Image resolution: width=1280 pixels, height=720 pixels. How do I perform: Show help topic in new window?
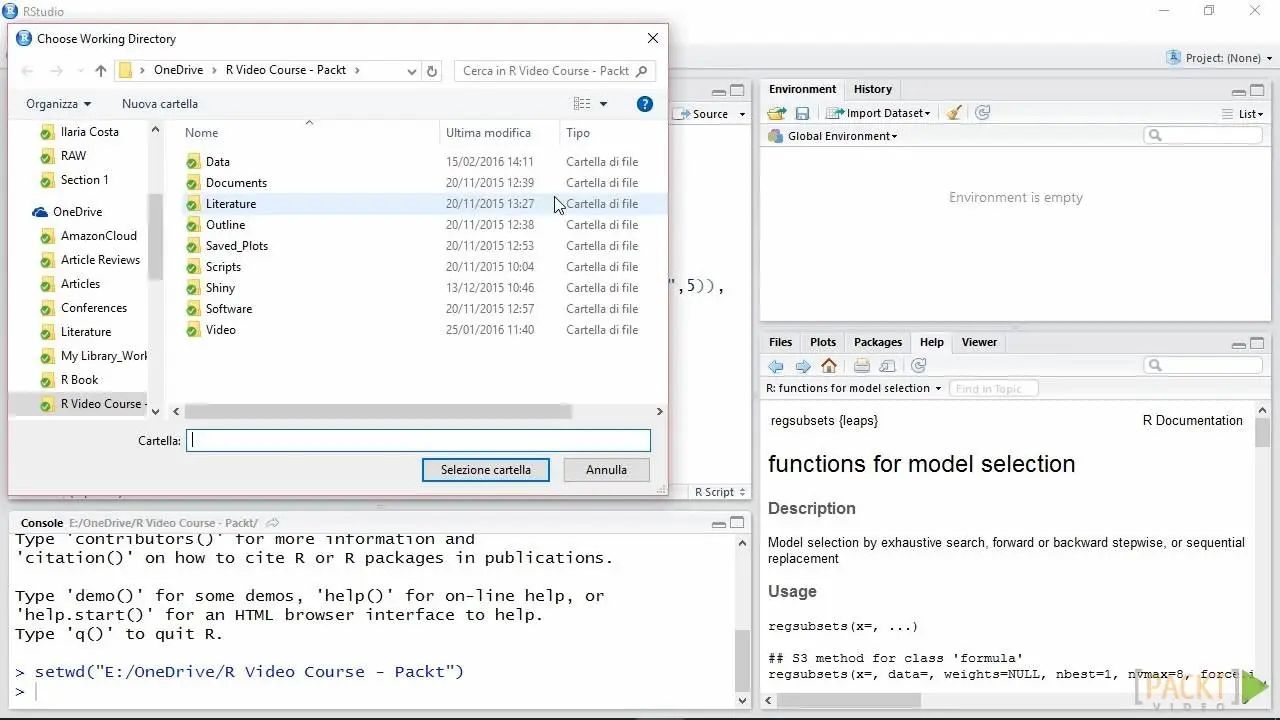coord(888,366)
